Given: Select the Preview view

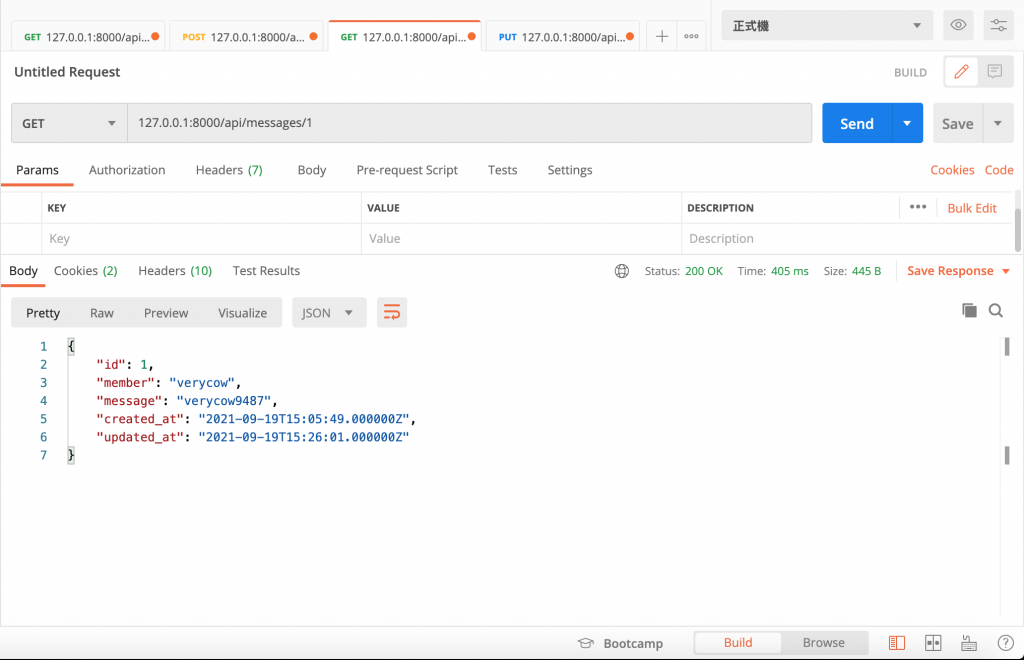Looking at the screenshot, I should 166,313.
